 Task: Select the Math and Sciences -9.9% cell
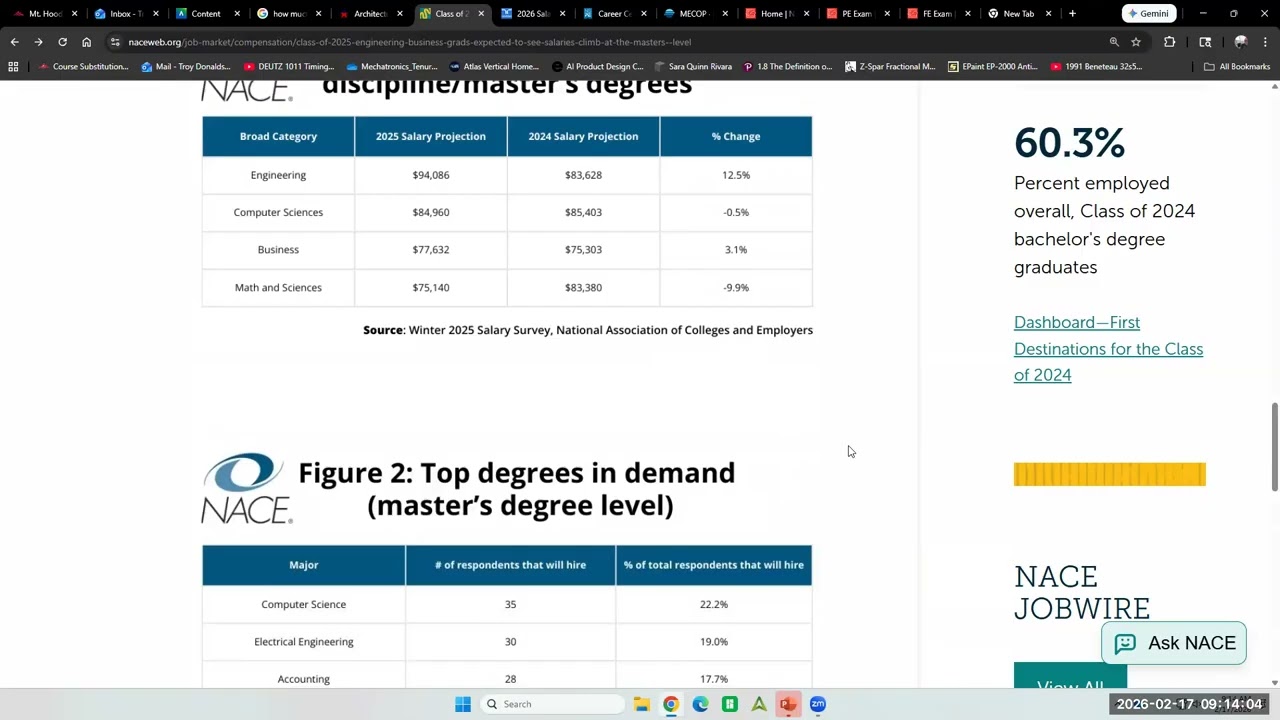tap(736, 288)
